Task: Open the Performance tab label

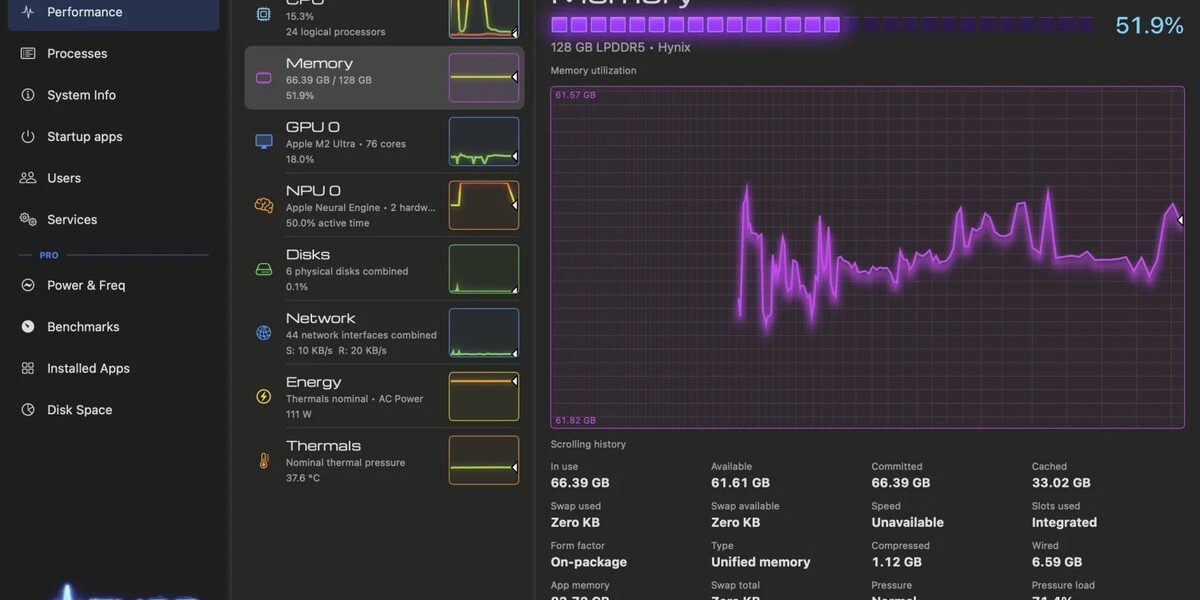Action: pos(85,12)
